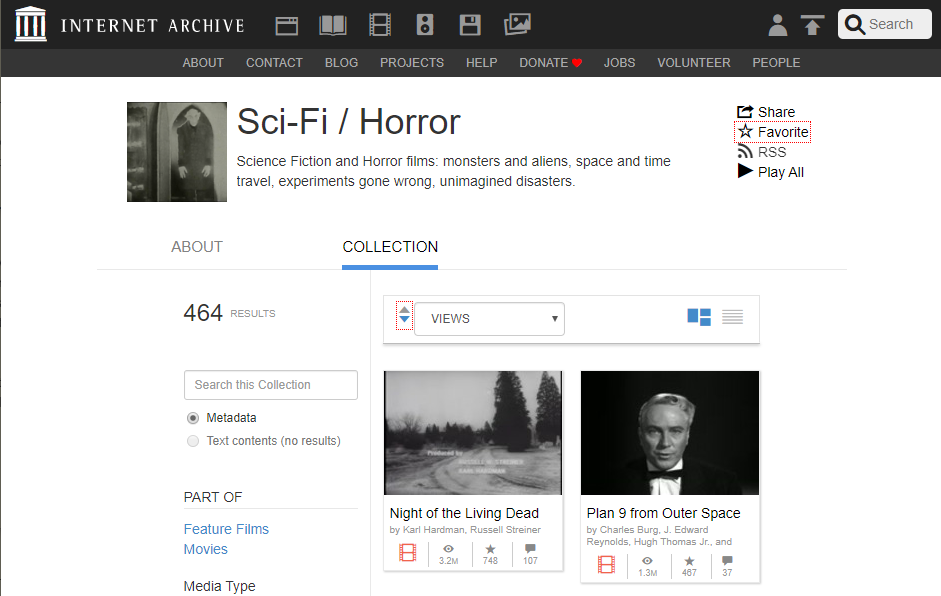
Task: Click the Play All text link
Action: point(780,172)
